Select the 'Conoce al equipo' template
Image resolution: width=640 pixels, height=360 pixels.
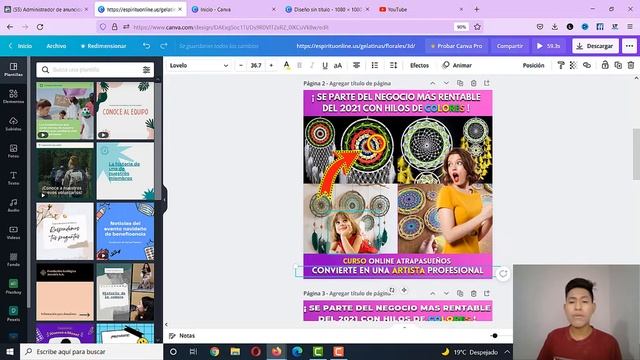coord(125,111)
